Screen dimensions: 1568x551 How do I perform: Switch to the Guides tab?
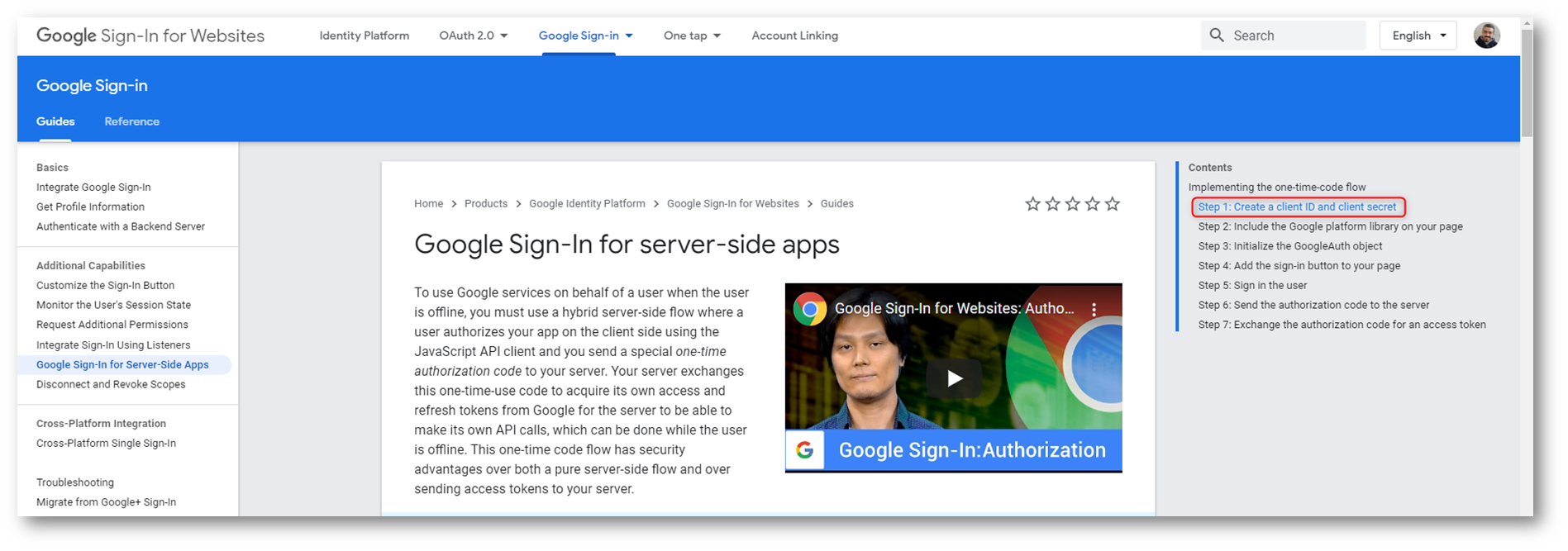(55, 121)
